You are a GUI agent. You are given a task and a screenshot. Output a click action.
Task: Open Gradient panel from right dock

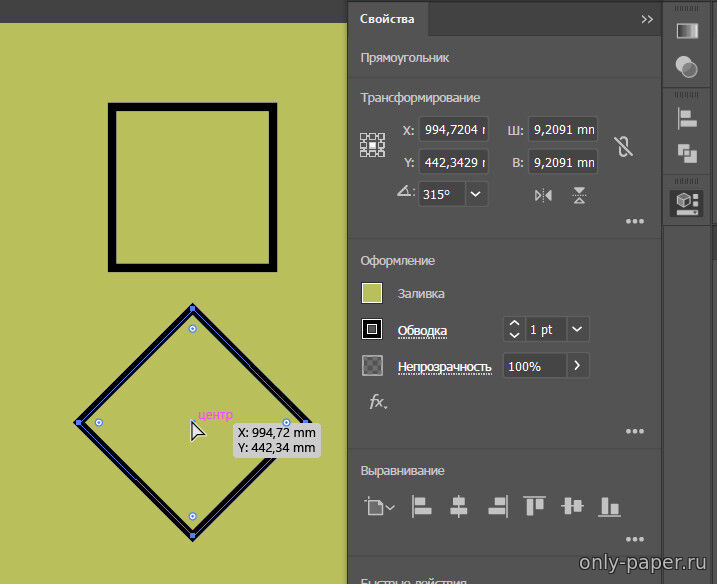(686, 31)
